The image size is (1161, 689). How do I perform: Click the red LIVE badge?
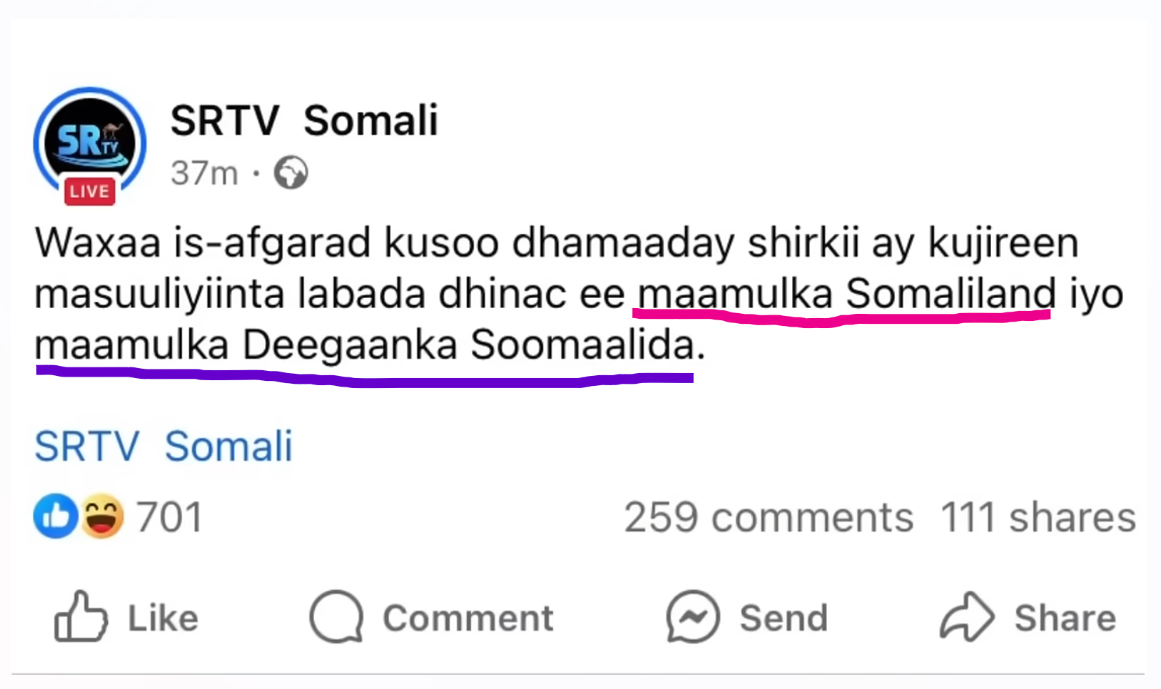pyautogui.click(x=89, y=191)
